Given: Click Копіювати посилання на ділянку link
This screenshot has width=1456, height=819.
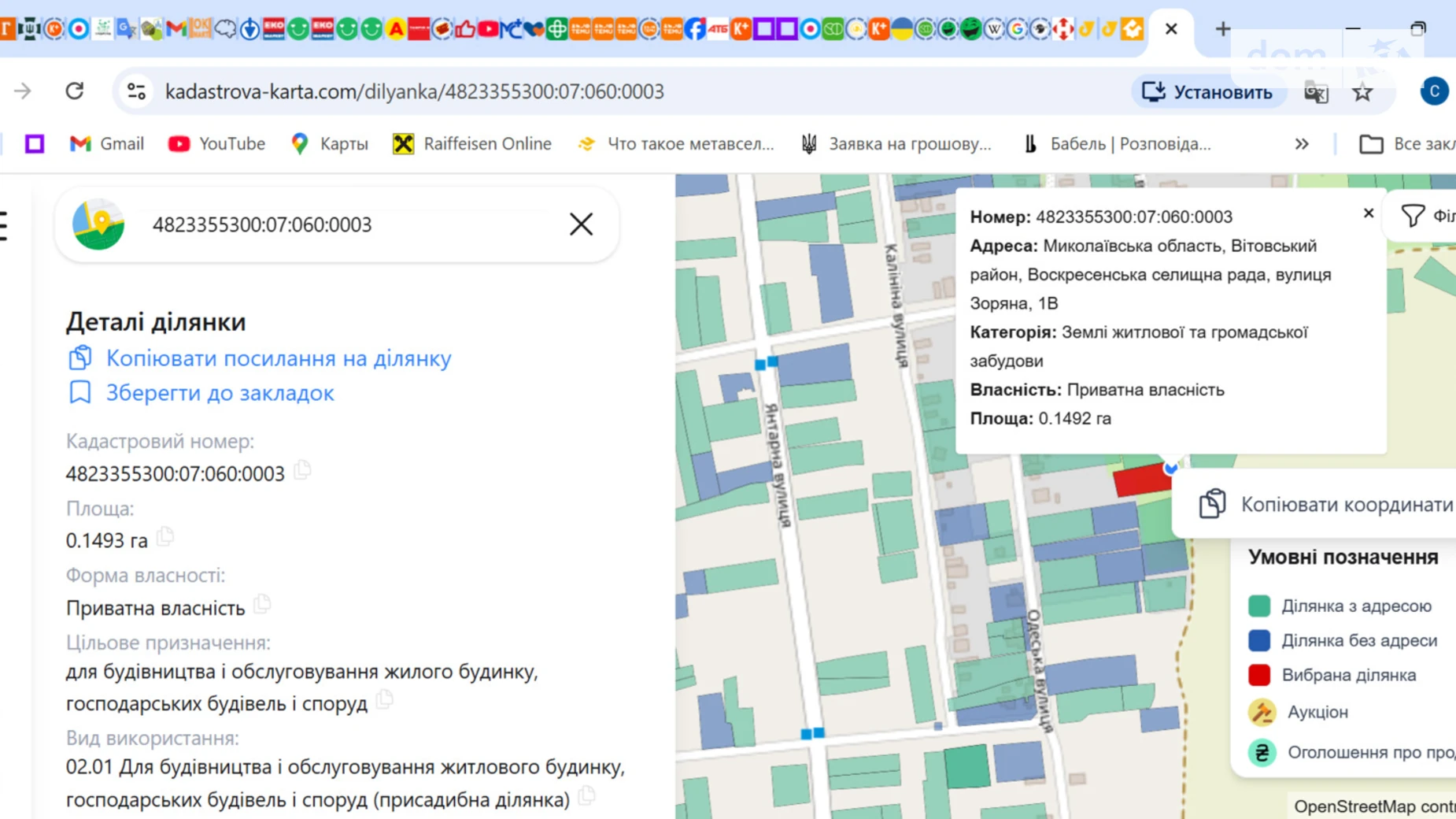Looking at the screenshot, I should pos(278,358).
